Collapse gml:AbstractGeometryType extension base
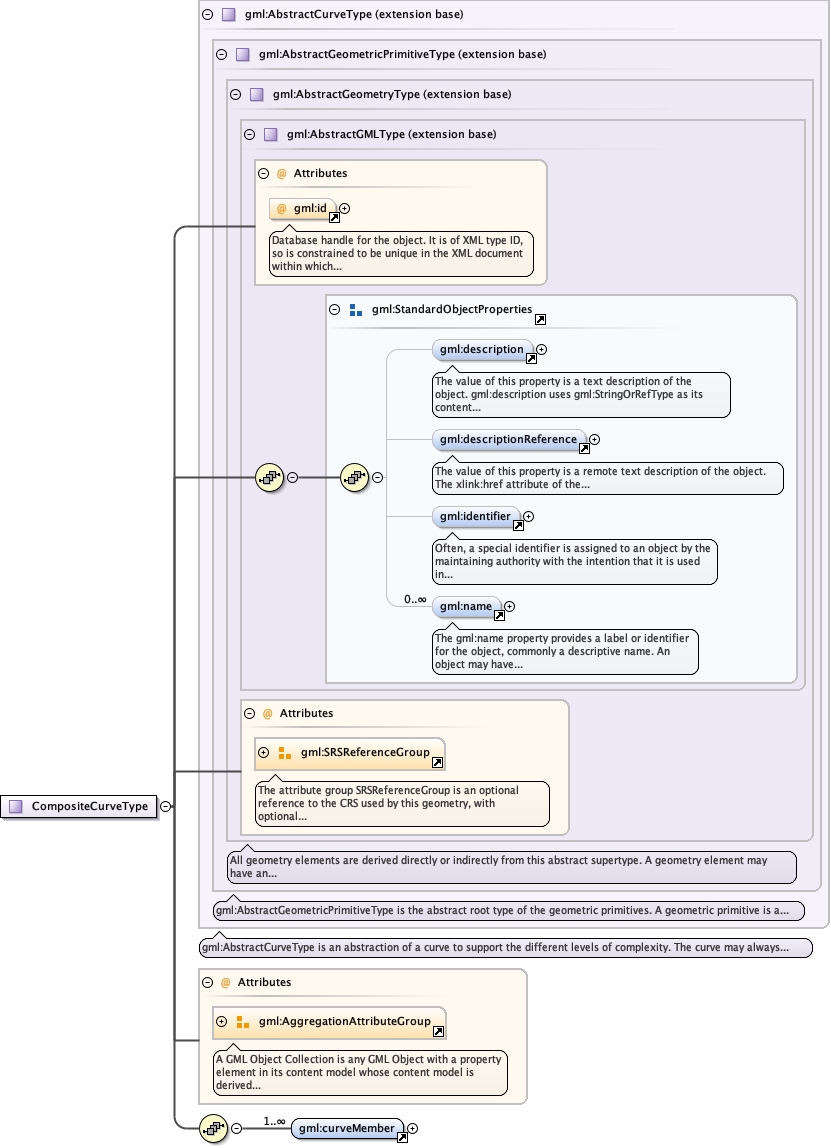 click(x=236, y=94)
